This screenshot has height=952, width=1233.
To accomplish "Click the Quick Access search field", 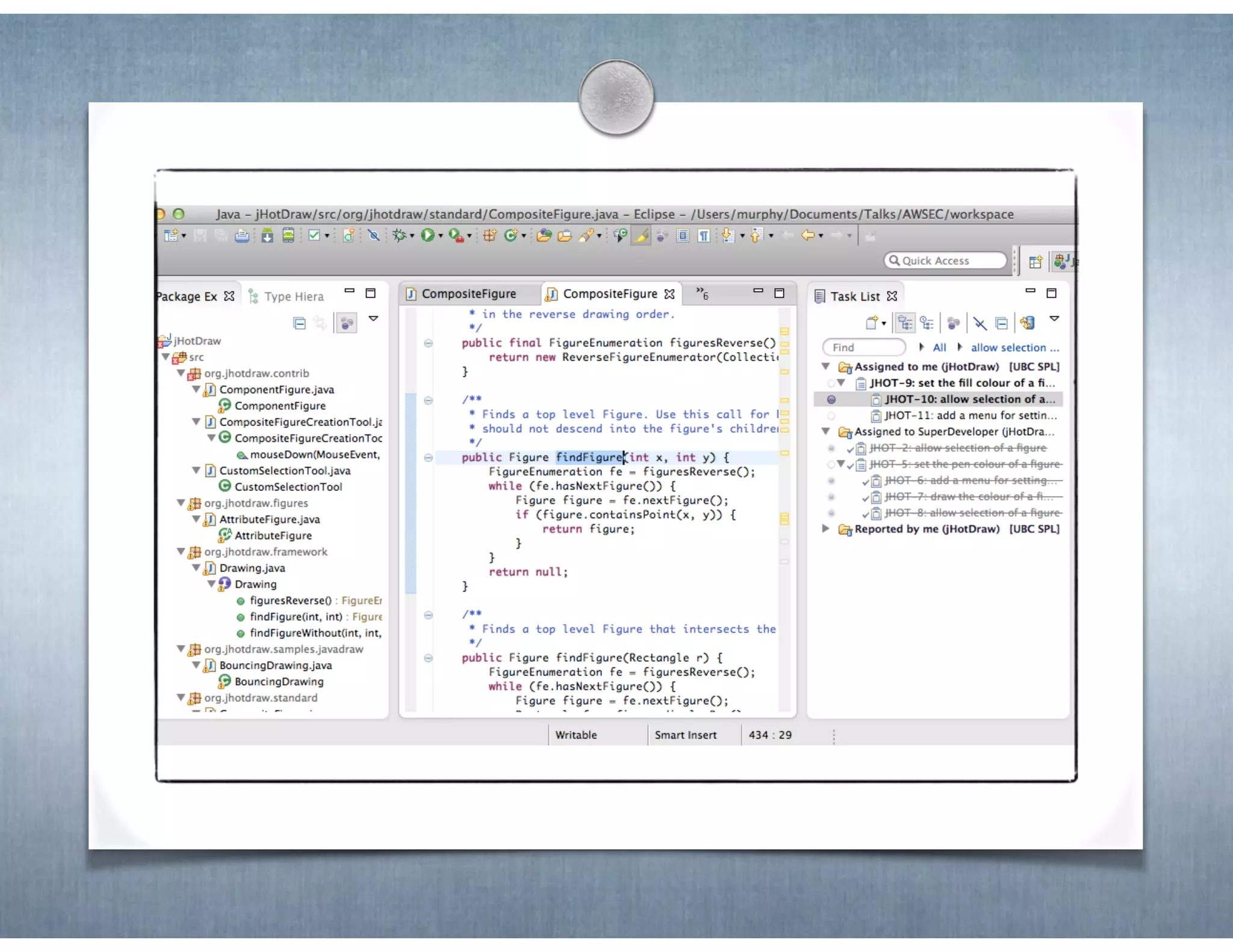I will 945,261.
